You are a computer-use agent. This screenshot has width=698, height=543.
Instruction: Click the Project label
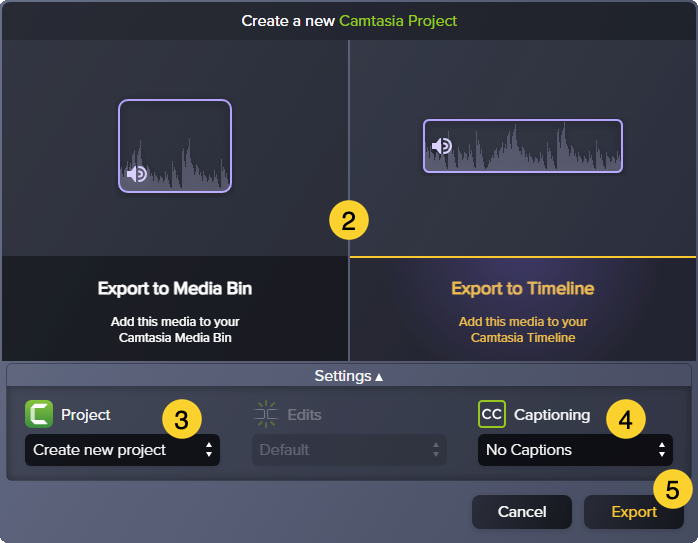point(85,414)
